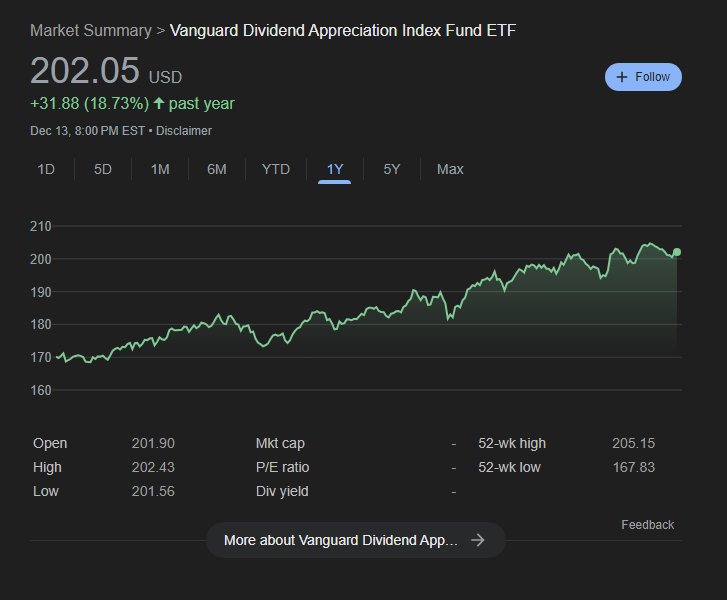Open the Disclaimer link

(x=184, y=131)
